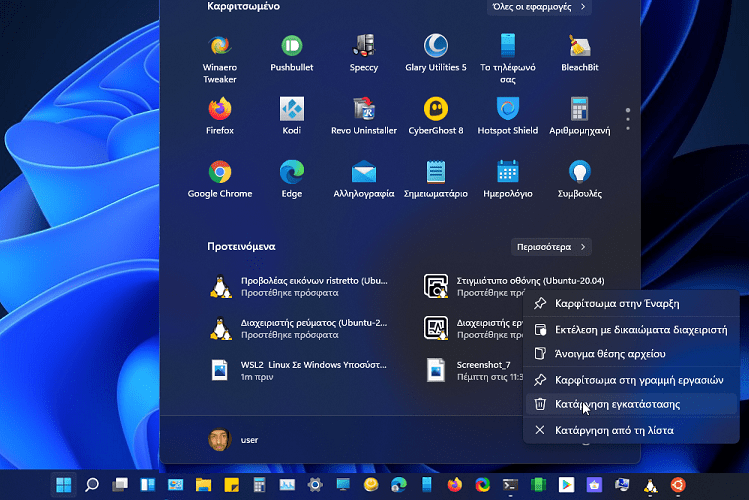Open Microsoft Store on taskbar
This screenshot has width=749, height=500.
pos(594,485)
